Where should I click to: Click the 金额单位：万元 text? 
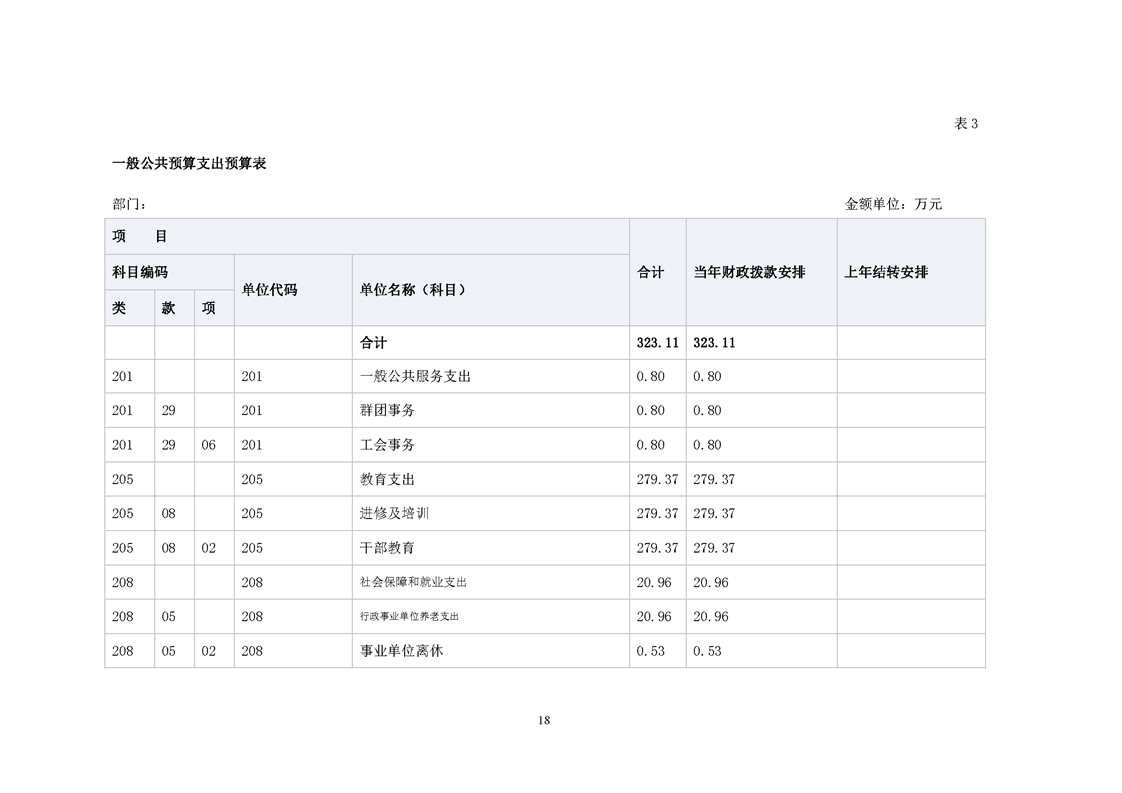click(893, 204)
